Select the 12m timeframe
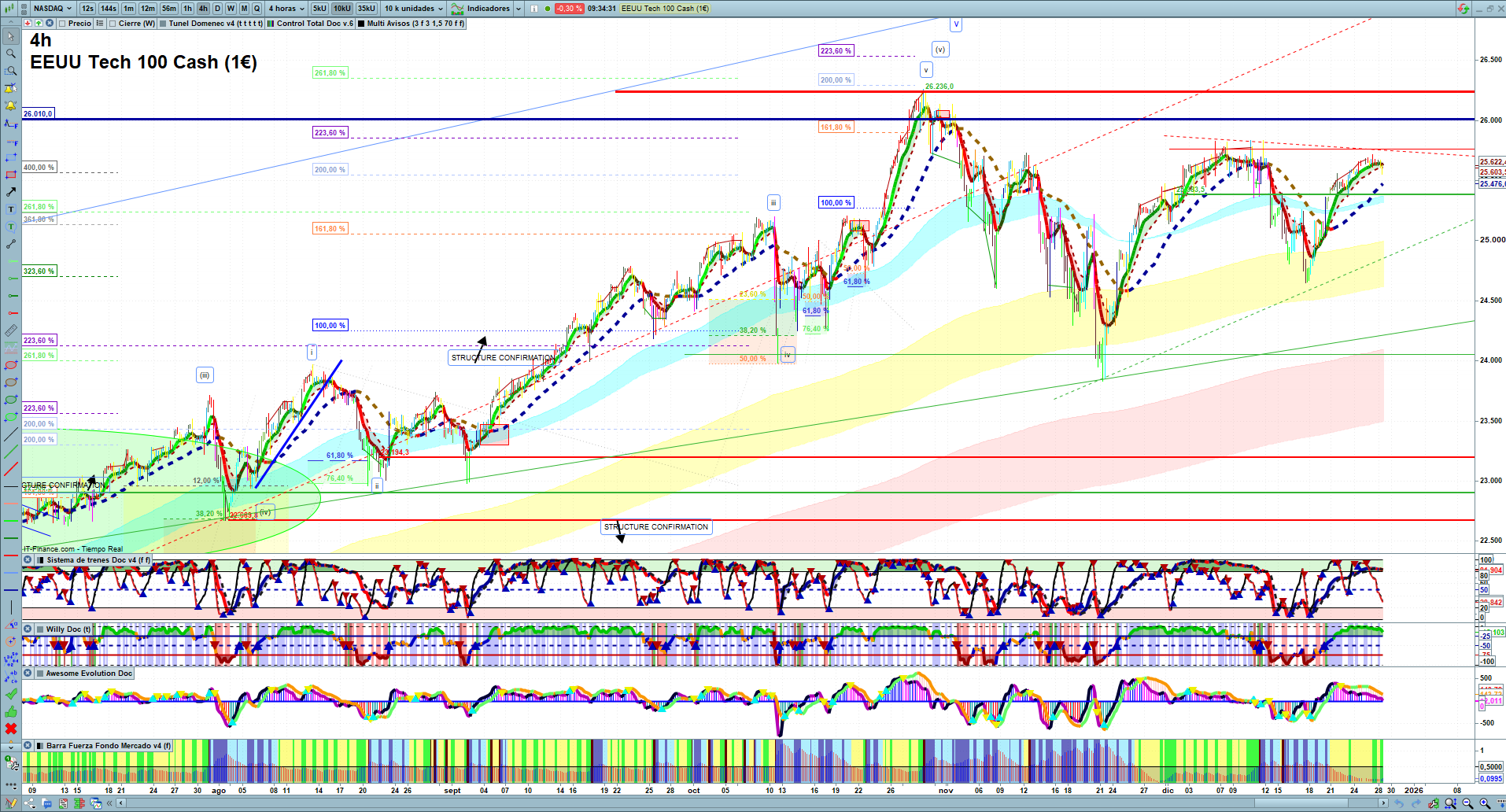 148,9
